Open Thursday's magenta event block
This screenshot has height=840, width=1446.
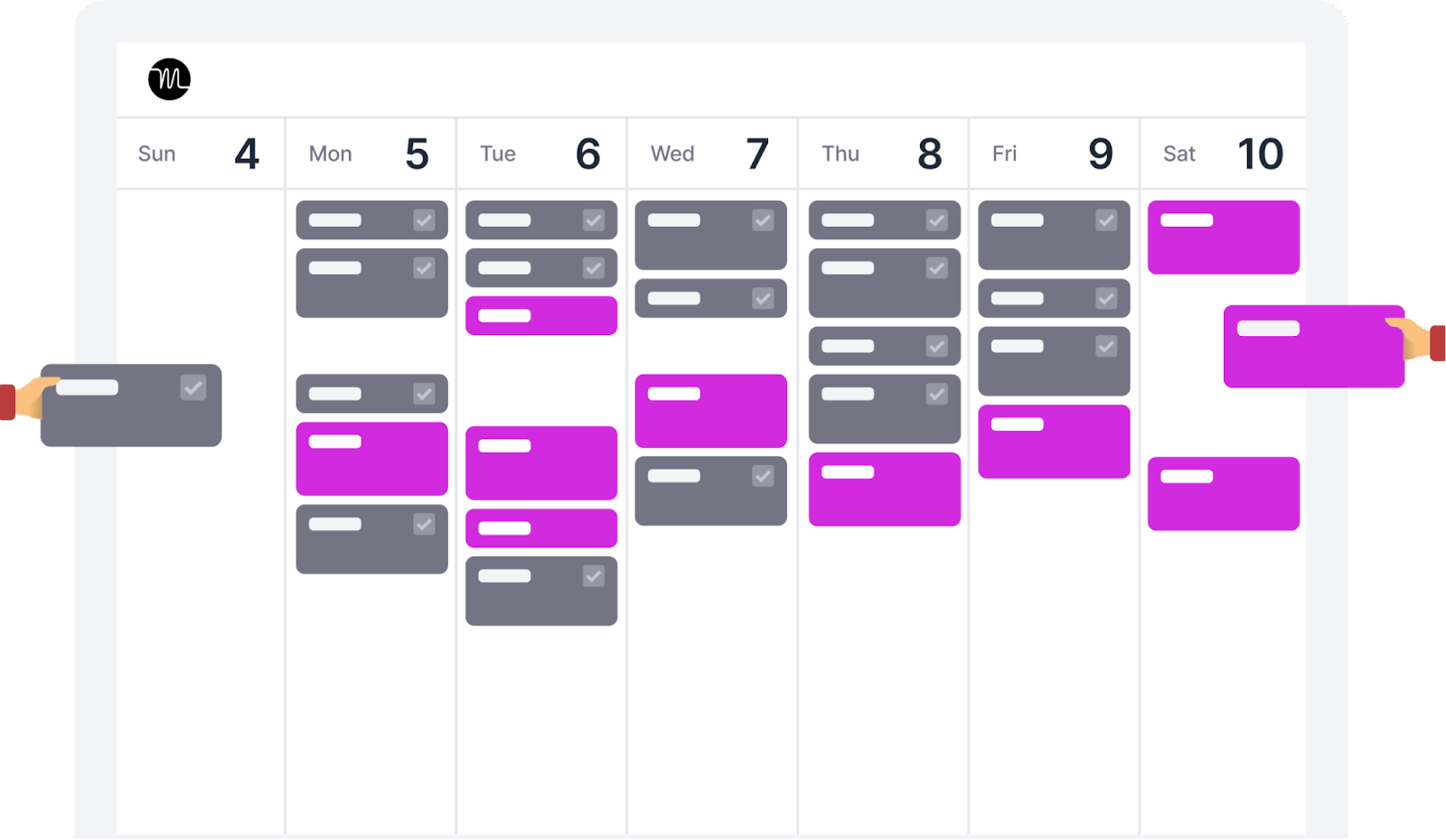884,490
